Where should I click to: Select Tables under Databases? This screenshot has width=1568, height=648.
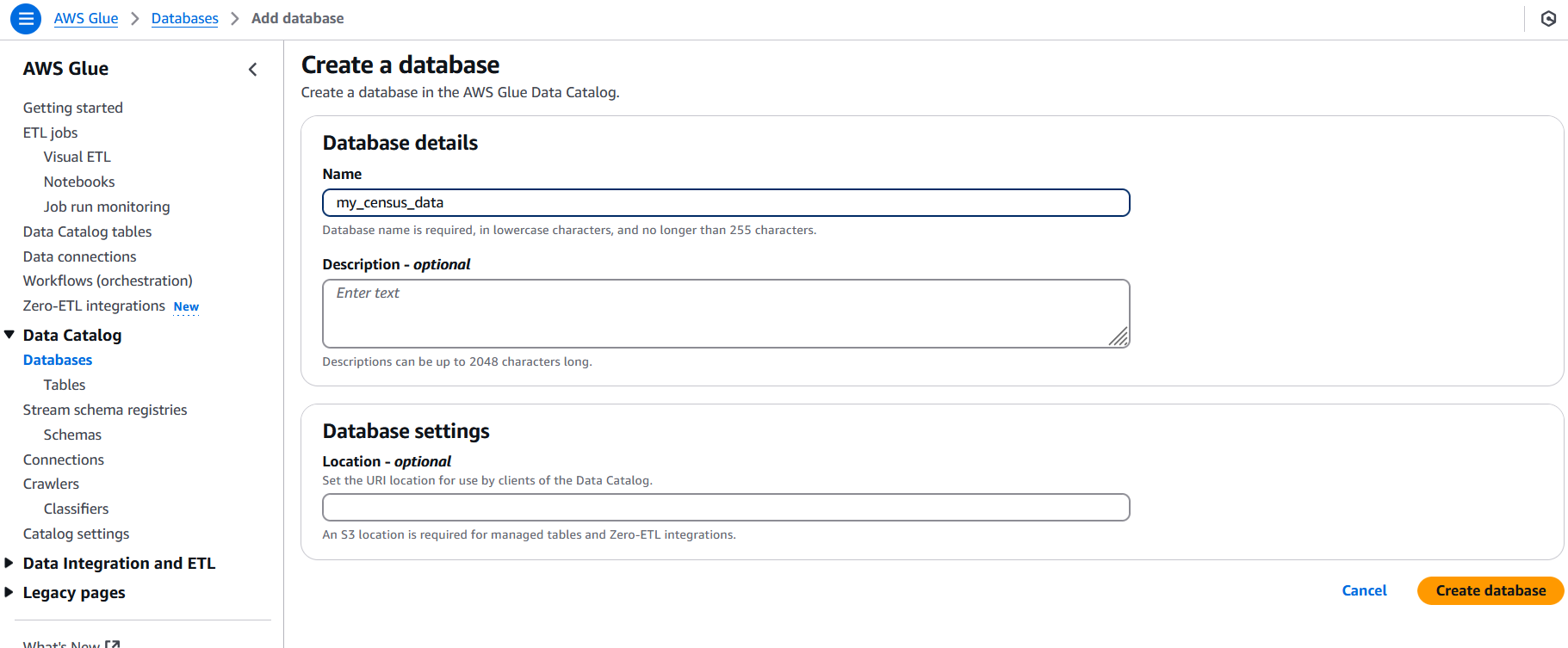point(65,385)
